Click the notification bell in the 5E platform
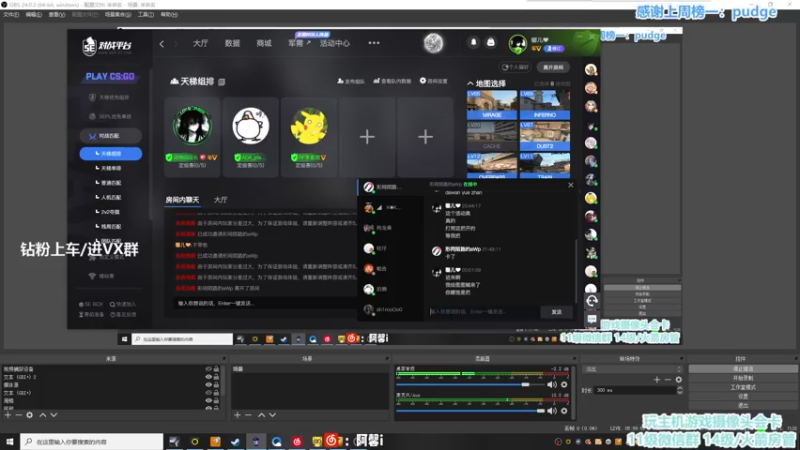800x450 pixels. coord(473,42)
